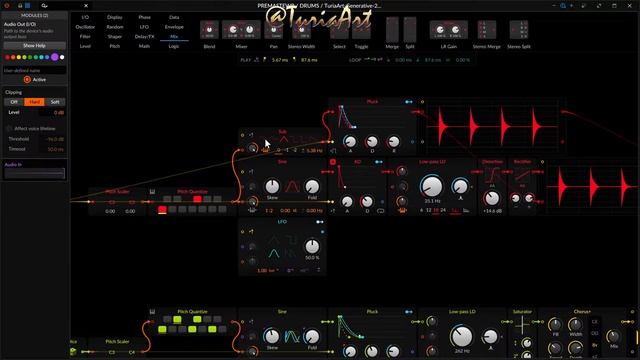
Task: Toggle lit D# note in green Pitch Quantize
Action: (177, 319)
